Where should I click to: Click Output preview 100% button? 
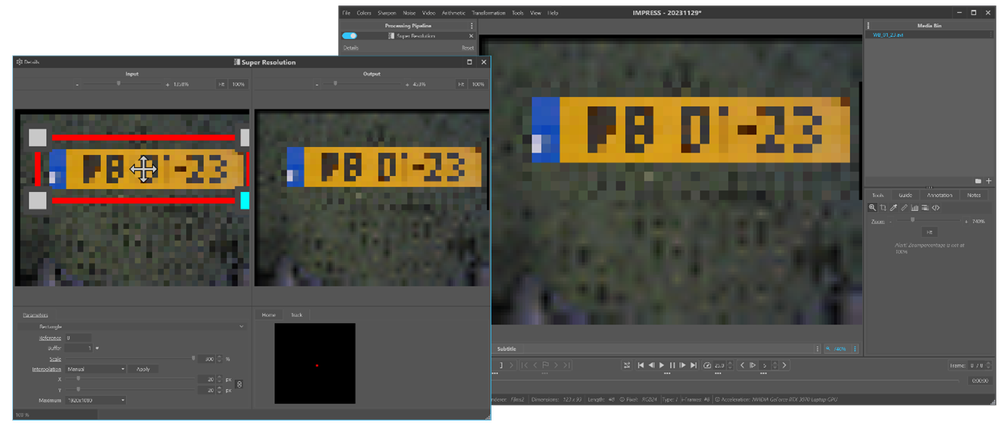[478, 84]
